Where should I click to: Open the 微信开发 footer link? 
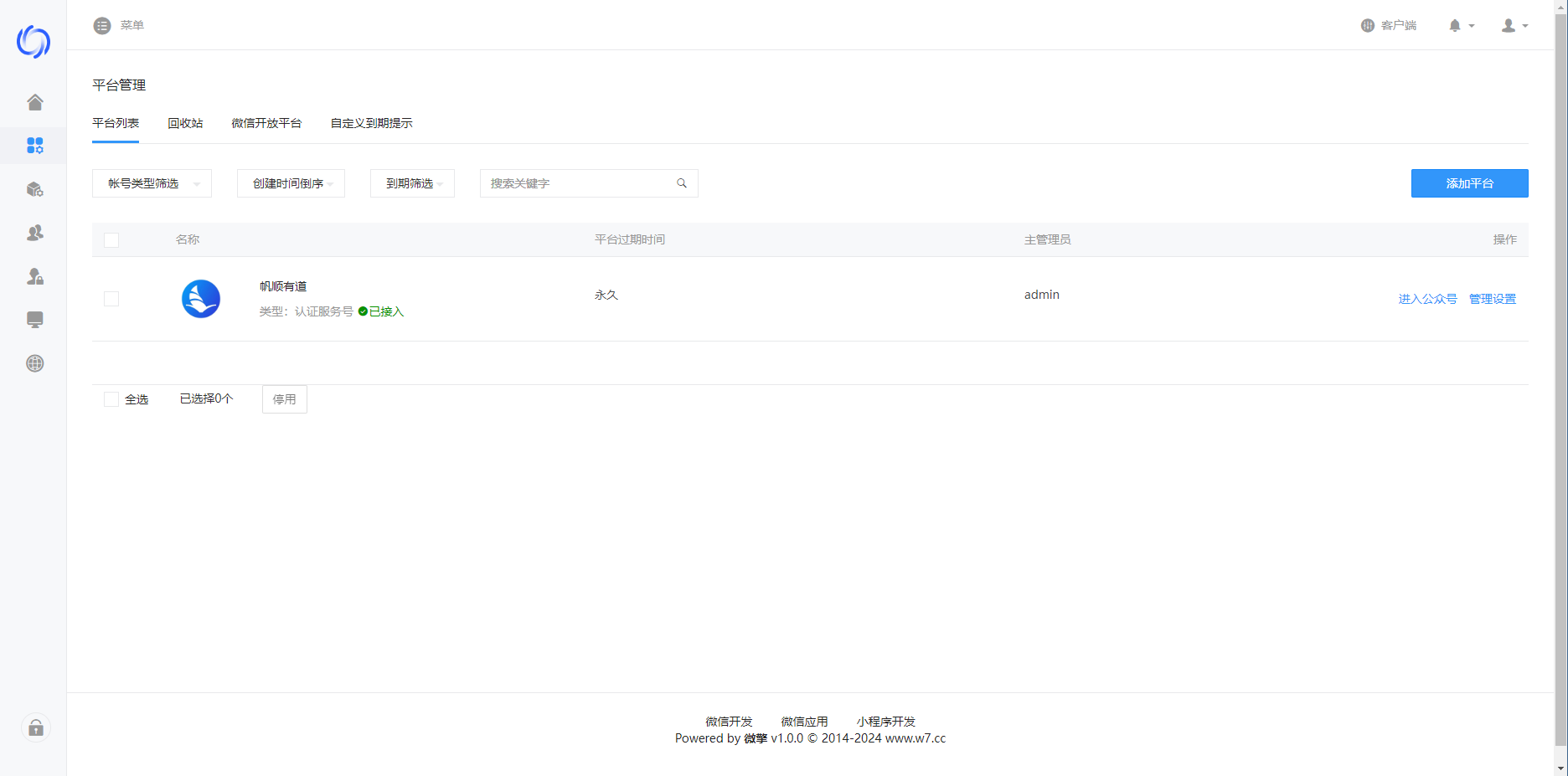(729, 722)
